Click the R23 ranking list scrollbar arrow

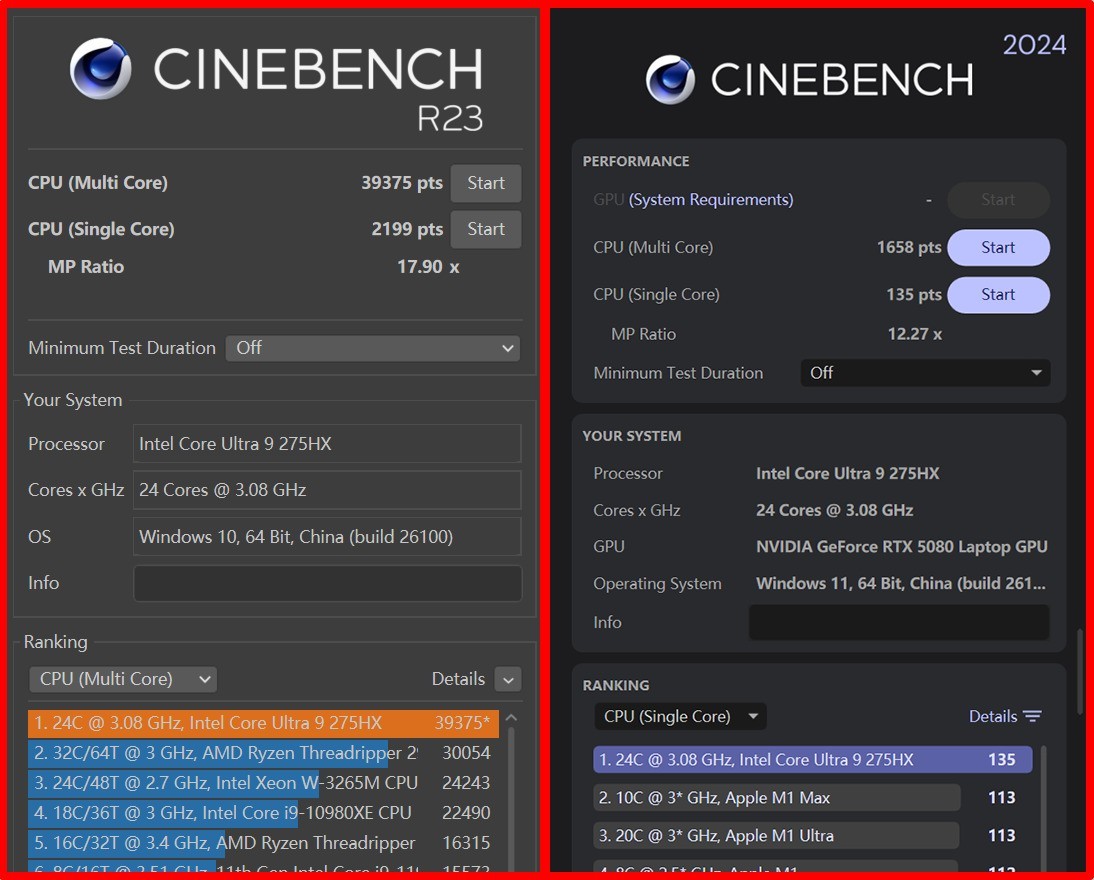pos(510,716)
